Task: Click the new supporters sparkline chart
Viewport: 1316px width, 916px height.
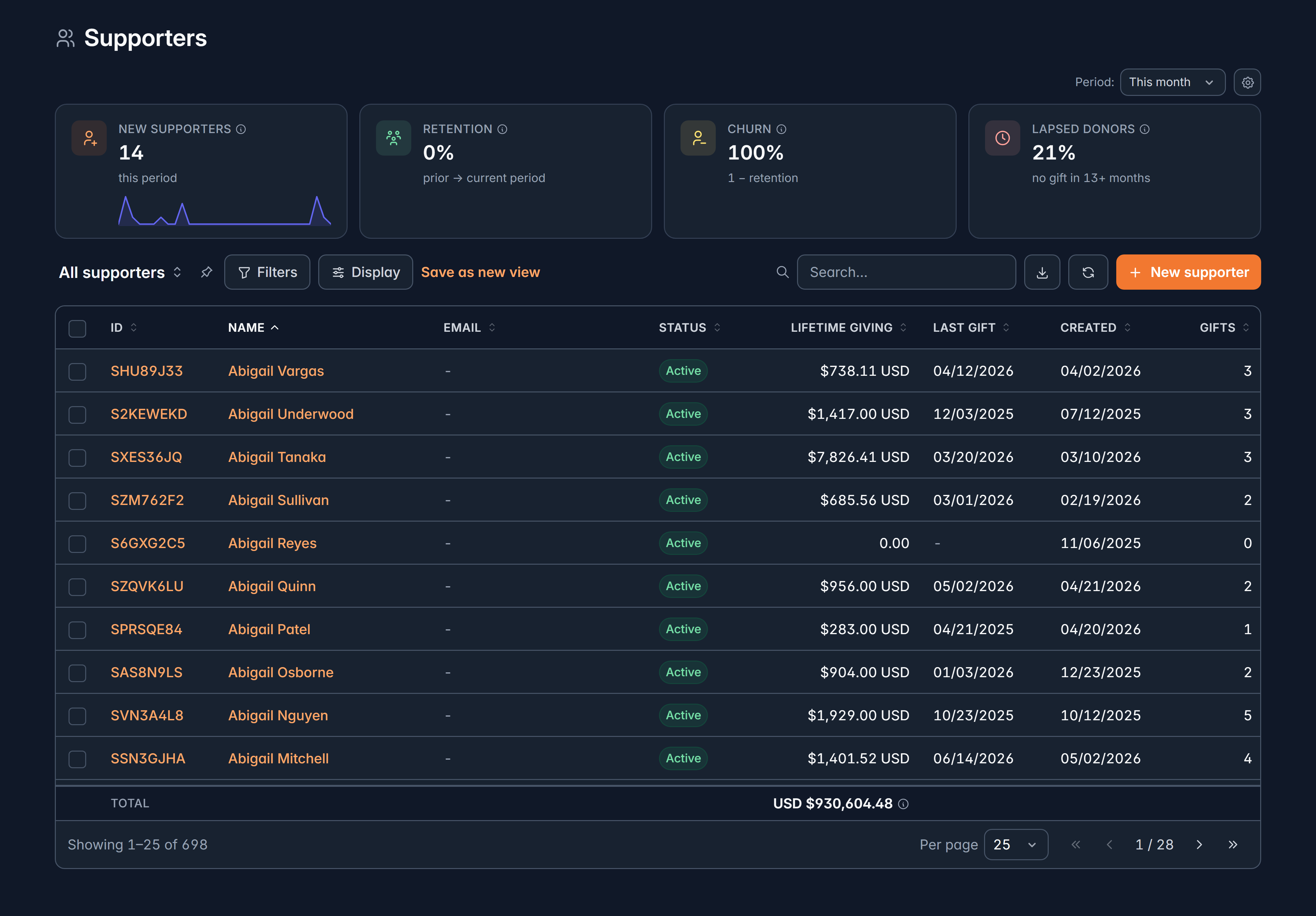Action: coord(225,210)
